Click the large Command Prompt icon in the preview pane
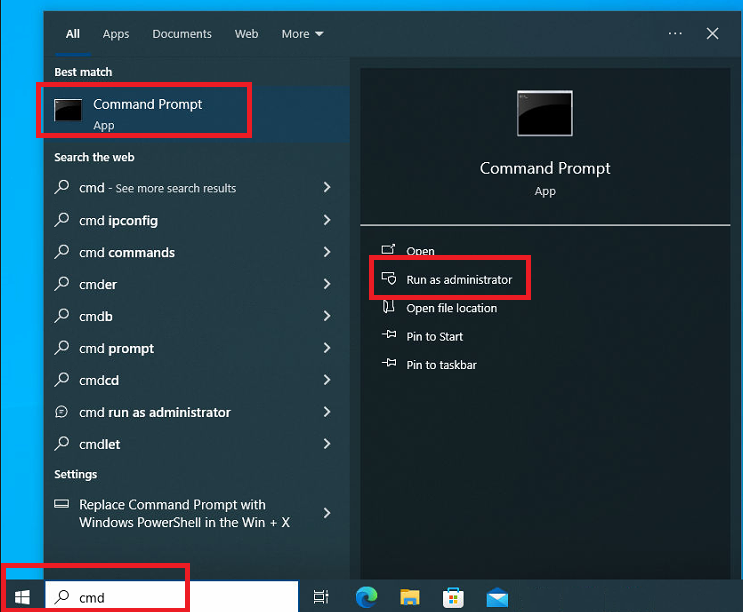The height and width of the screenshot is (612, 743). point(544,114)
